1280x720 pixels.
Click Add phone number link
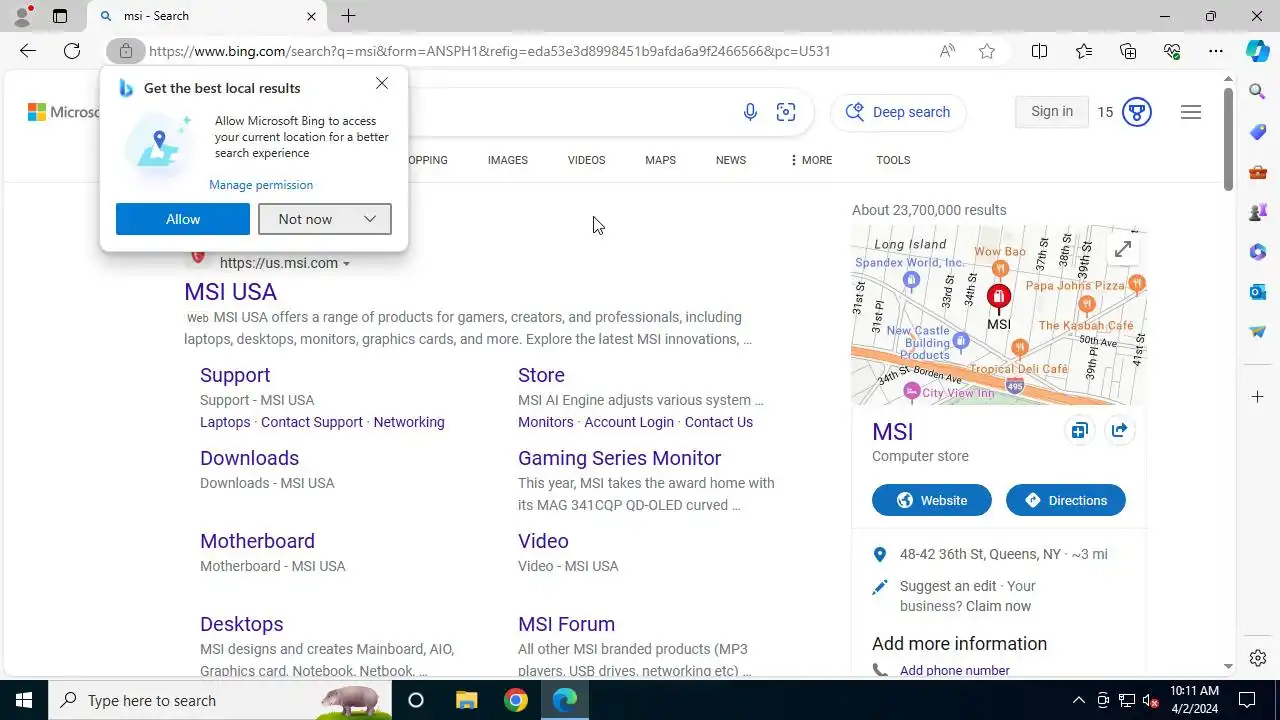pos(954,670)
